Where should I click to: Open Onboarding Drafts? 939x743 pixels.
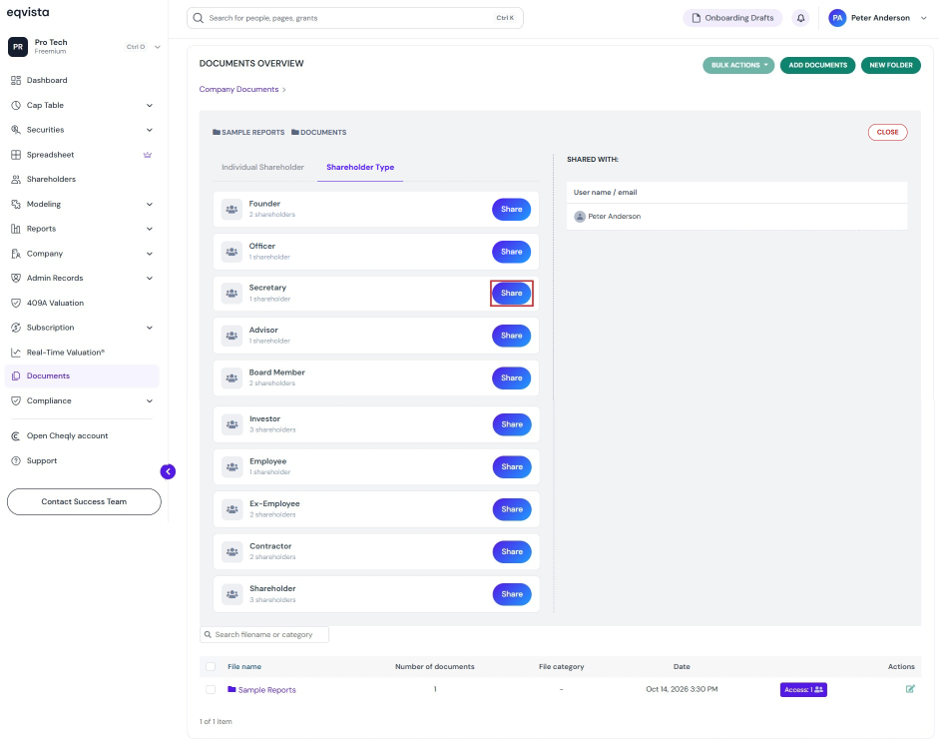[x=732, y=18]
